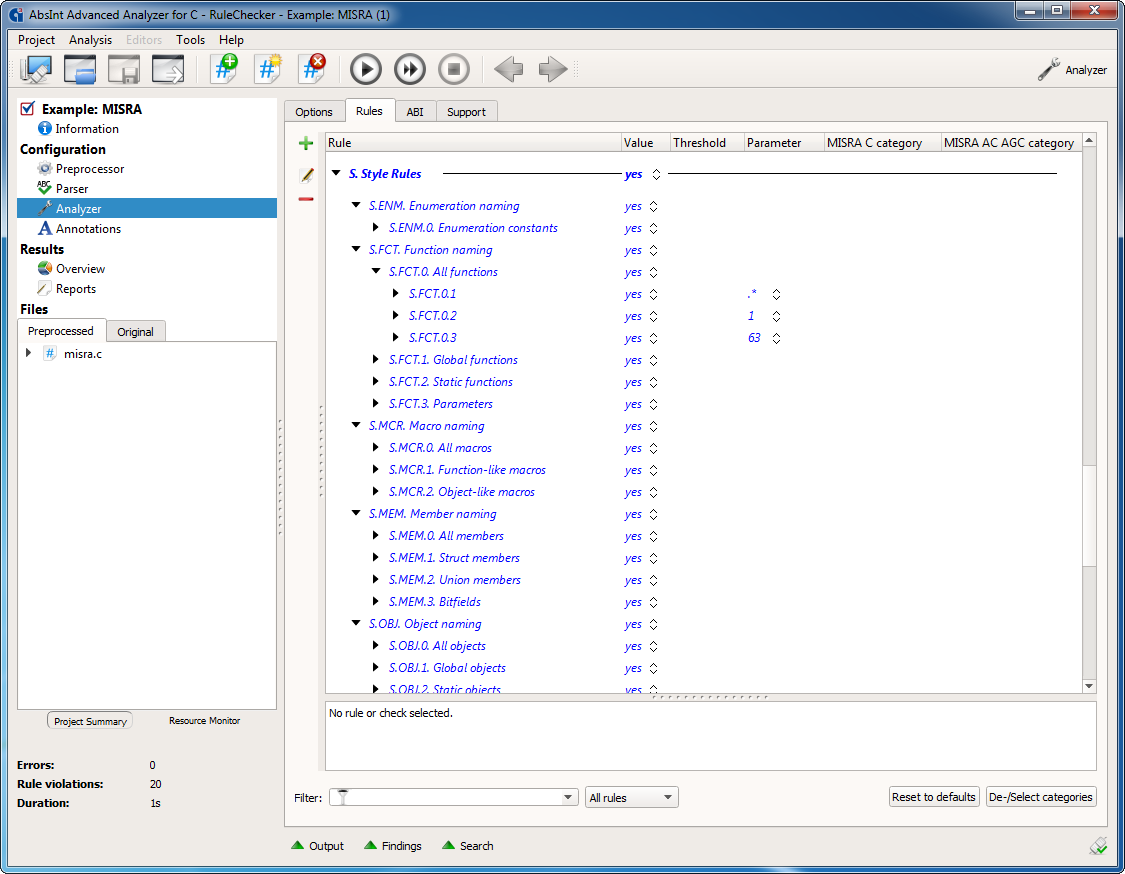Stop the analysis with stop button

click(x=453, y=70)
